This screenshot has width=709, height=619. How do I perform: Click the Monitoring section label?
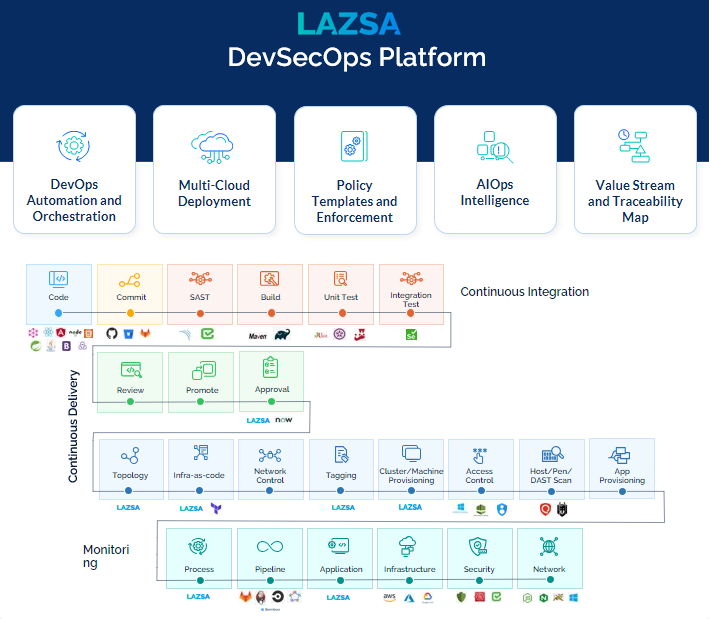(x=106, y=556)
